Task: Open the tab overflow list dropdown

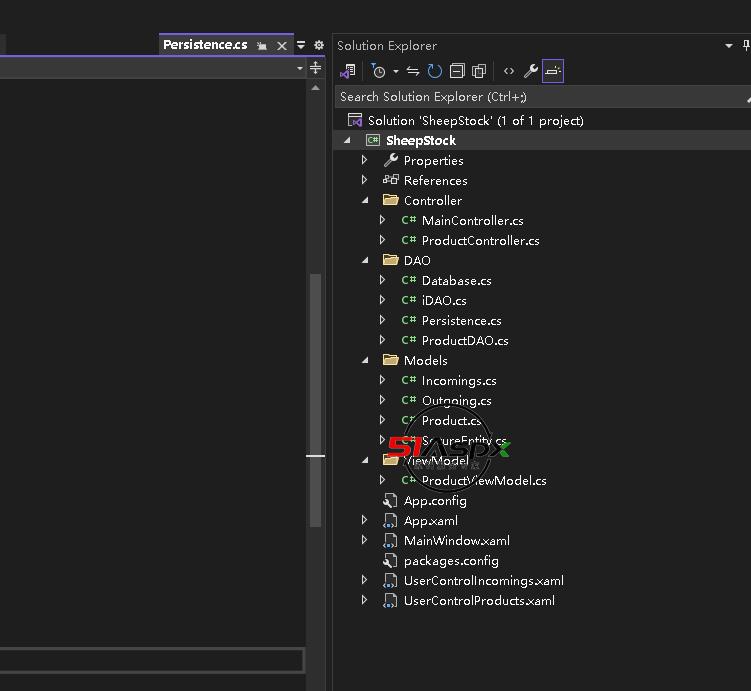Action: pyautogui.click(x=301, y=45)
